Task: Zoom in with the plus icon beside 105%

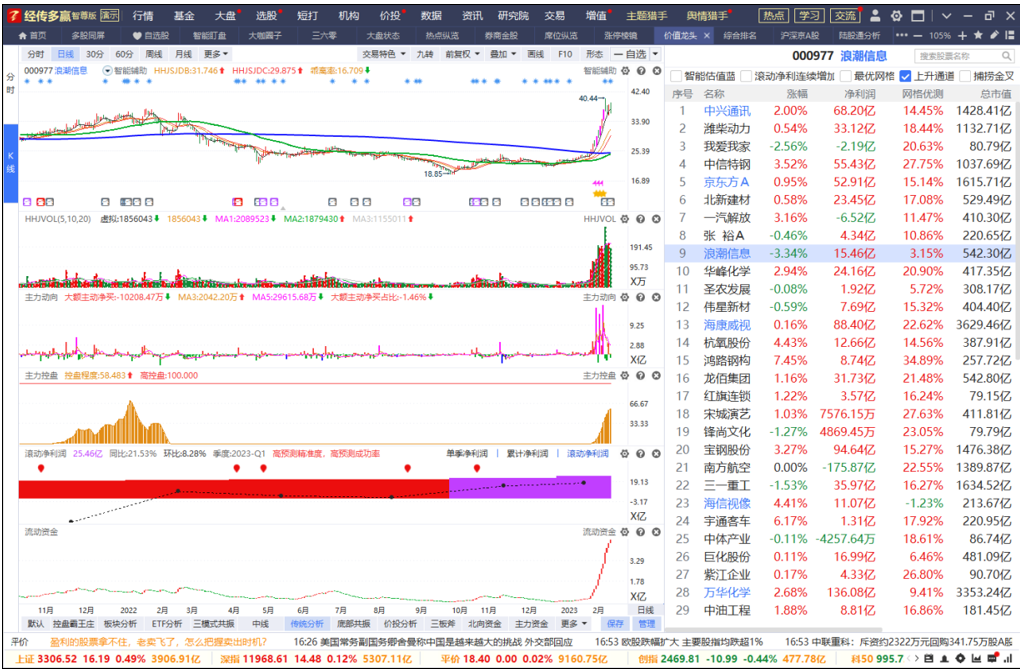Action: 963,36
